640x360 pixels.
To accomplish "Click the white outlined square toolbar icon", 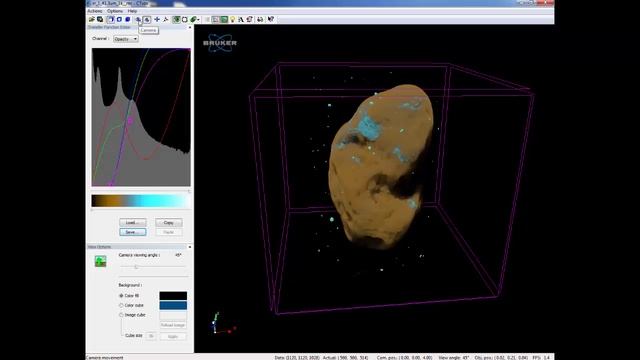I will click(184, 19).
